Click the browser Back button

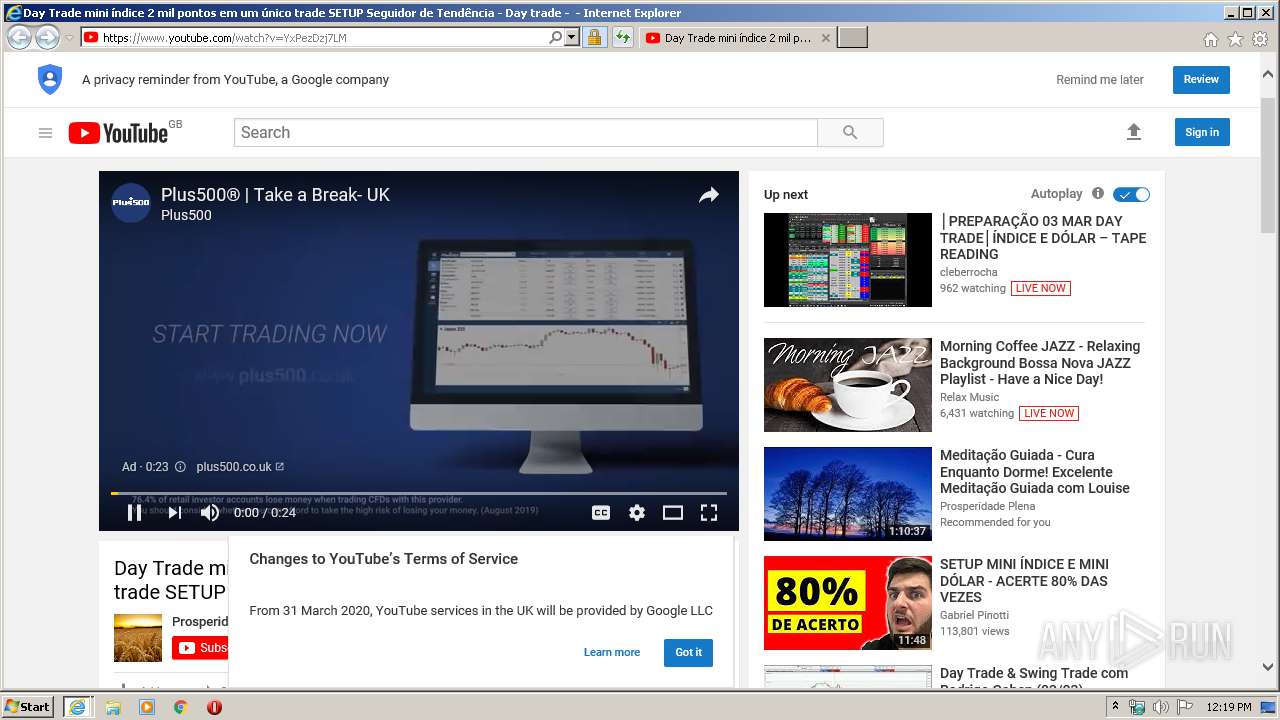[19, 37]
